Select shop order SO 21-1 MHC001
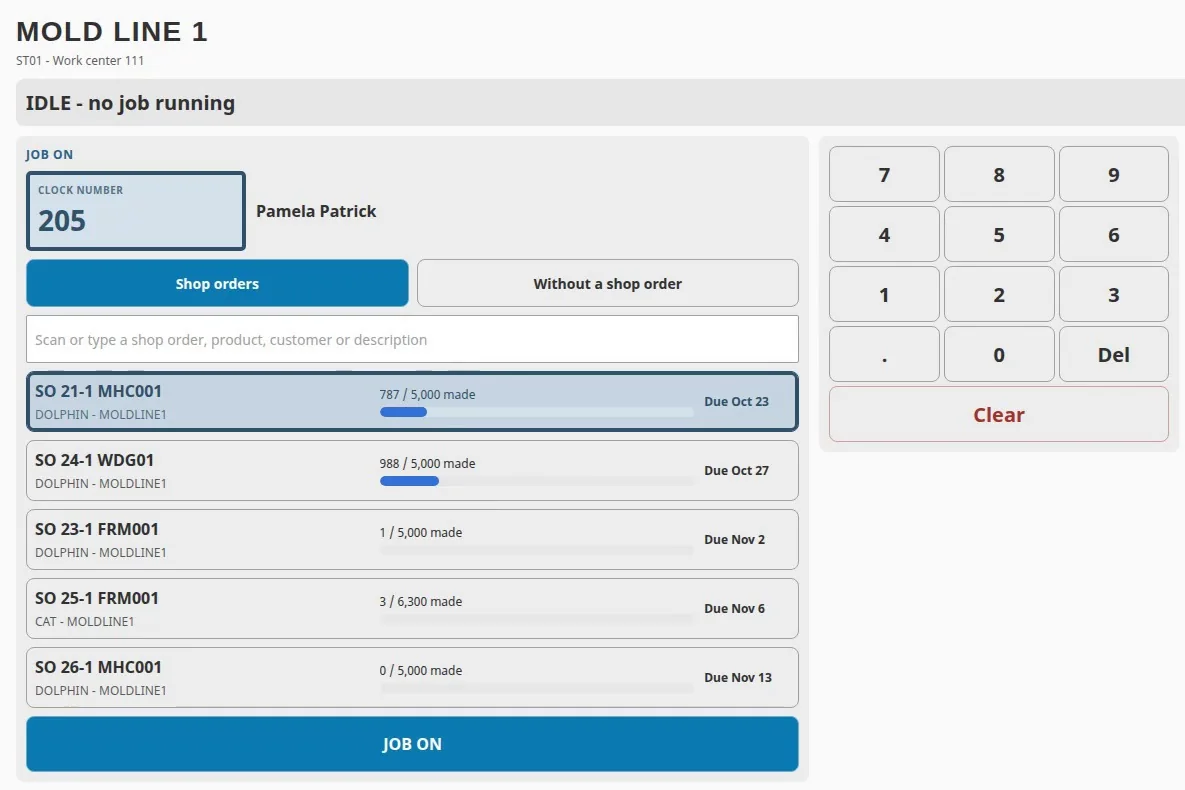1185x790 pixels. pyautogui.click(x=412, y=401)
